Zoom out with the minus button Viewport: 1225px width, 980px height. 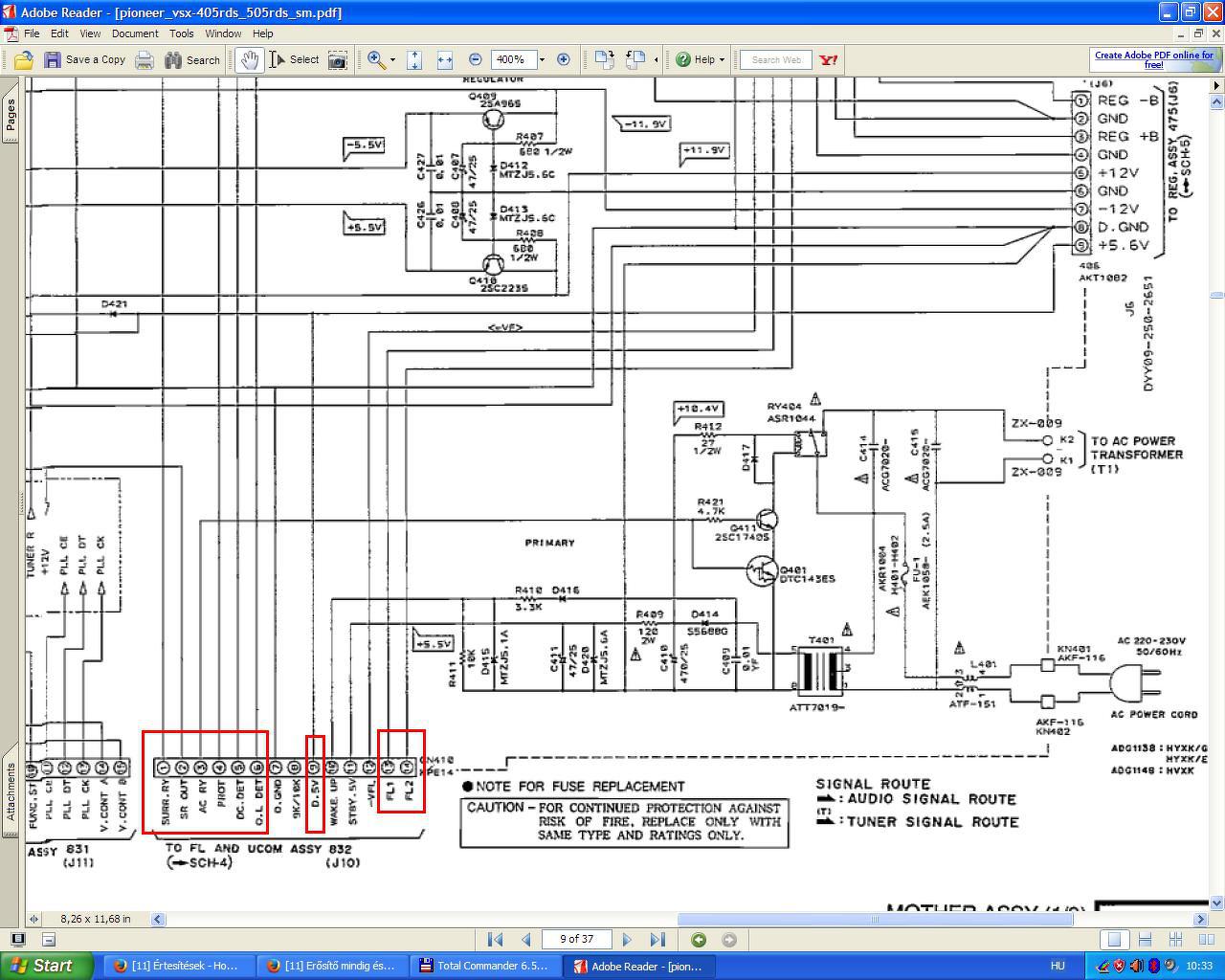(x=475, y=59)
